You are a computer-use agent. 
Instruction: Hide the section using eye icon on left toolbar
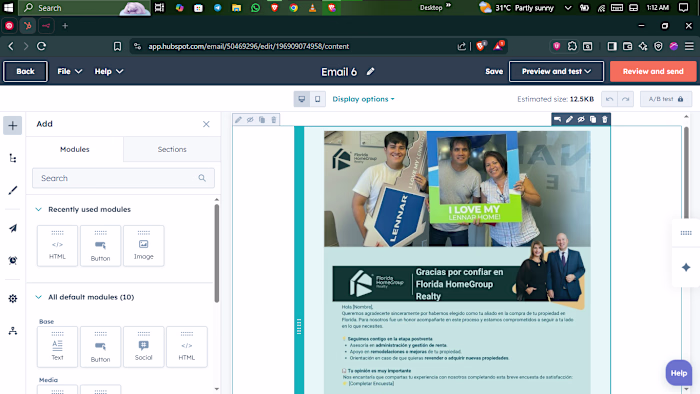coord(250,120)
